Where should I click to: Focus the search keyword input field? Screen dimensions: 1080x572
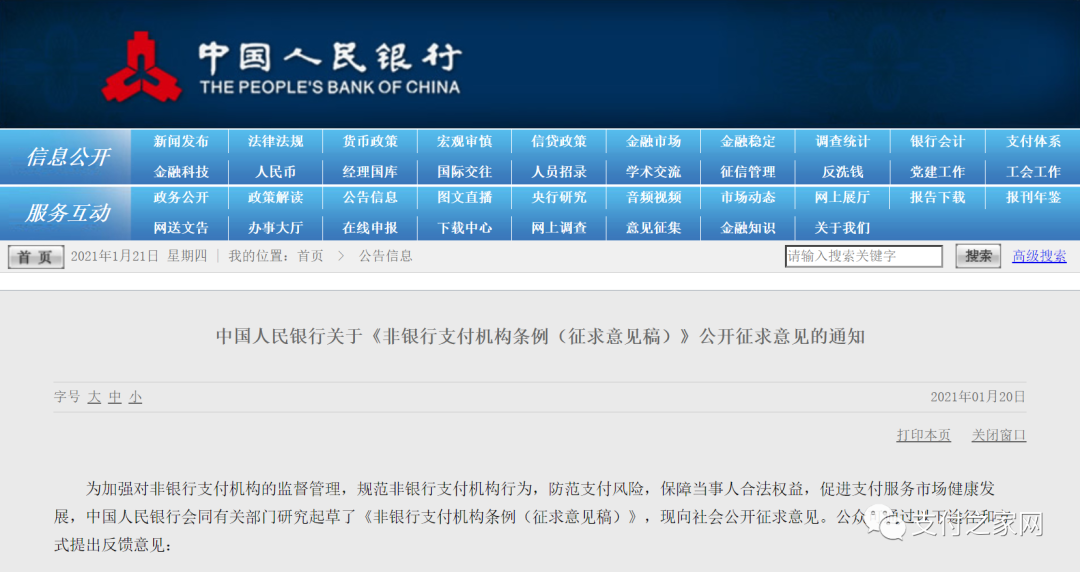click(864, 256)
